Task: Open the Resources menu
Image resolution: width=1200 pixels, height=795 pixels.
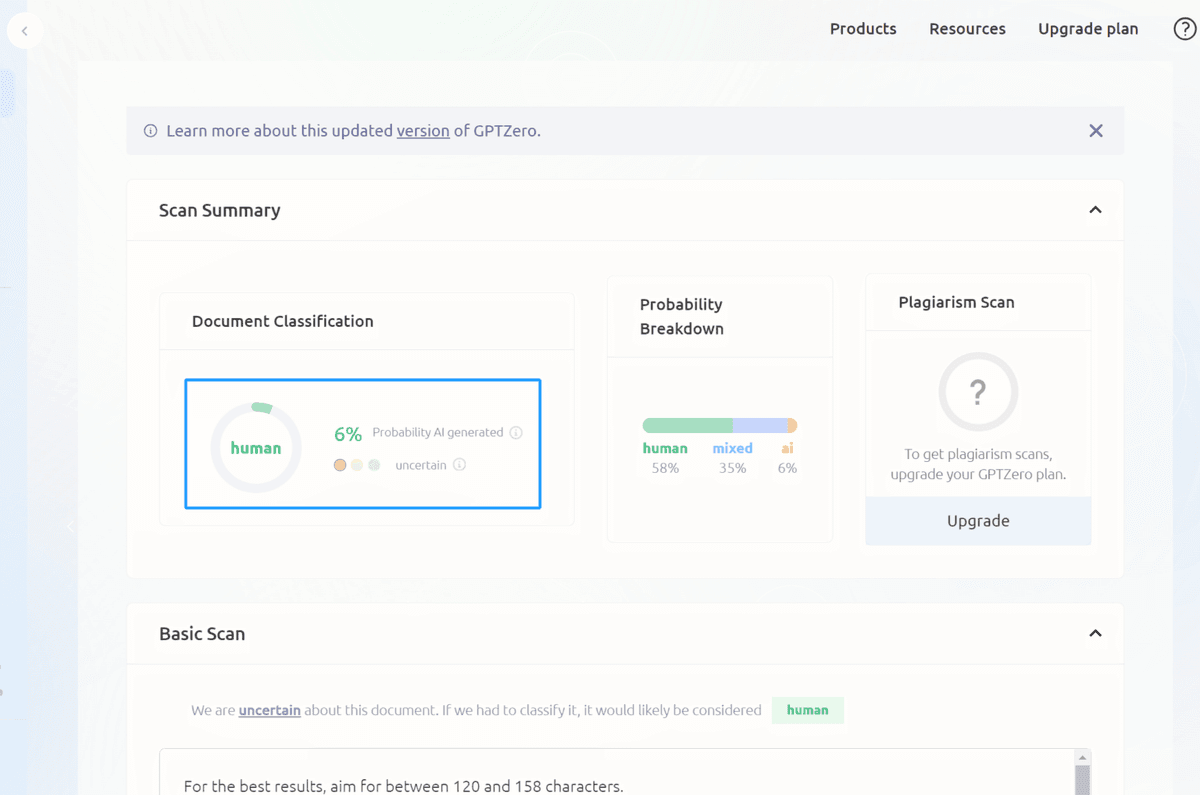Action: pos(967,29)
